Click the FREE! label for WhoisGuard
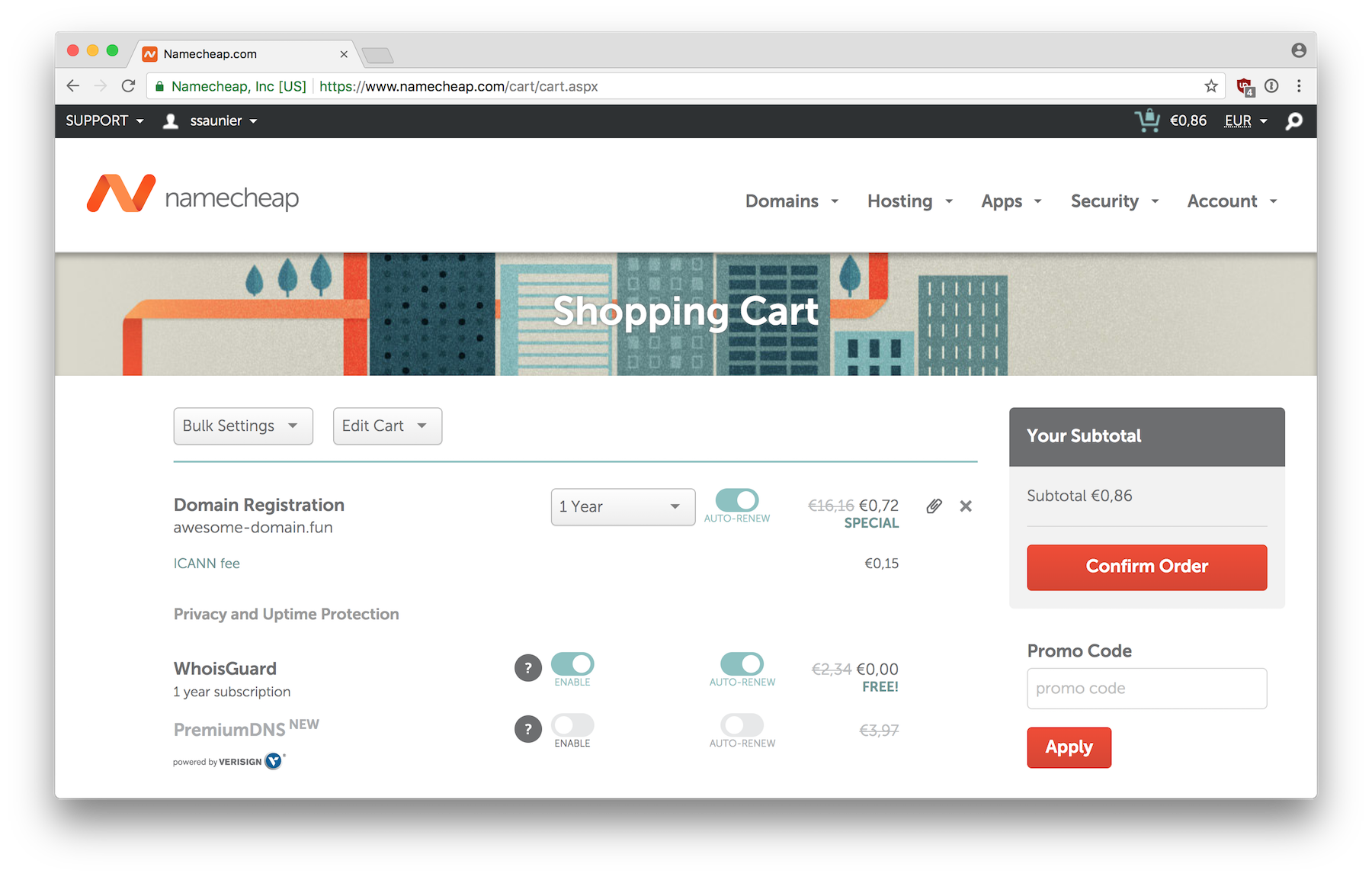The width and height of the screenshot is (1372, 877). (x=880, y=687)
